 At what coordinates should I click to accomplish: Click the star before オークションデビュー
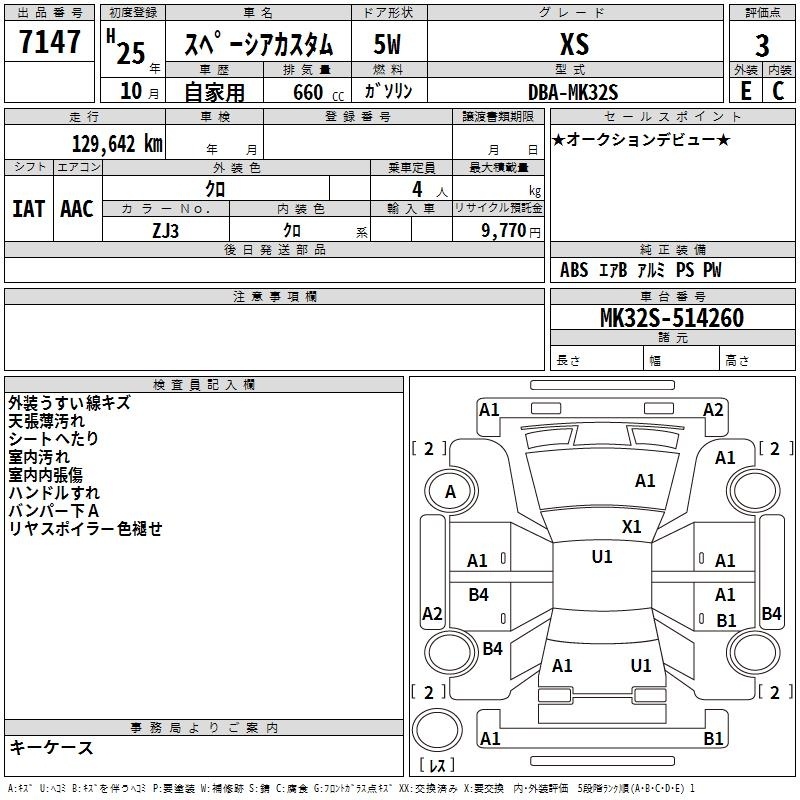coord(559,139)
